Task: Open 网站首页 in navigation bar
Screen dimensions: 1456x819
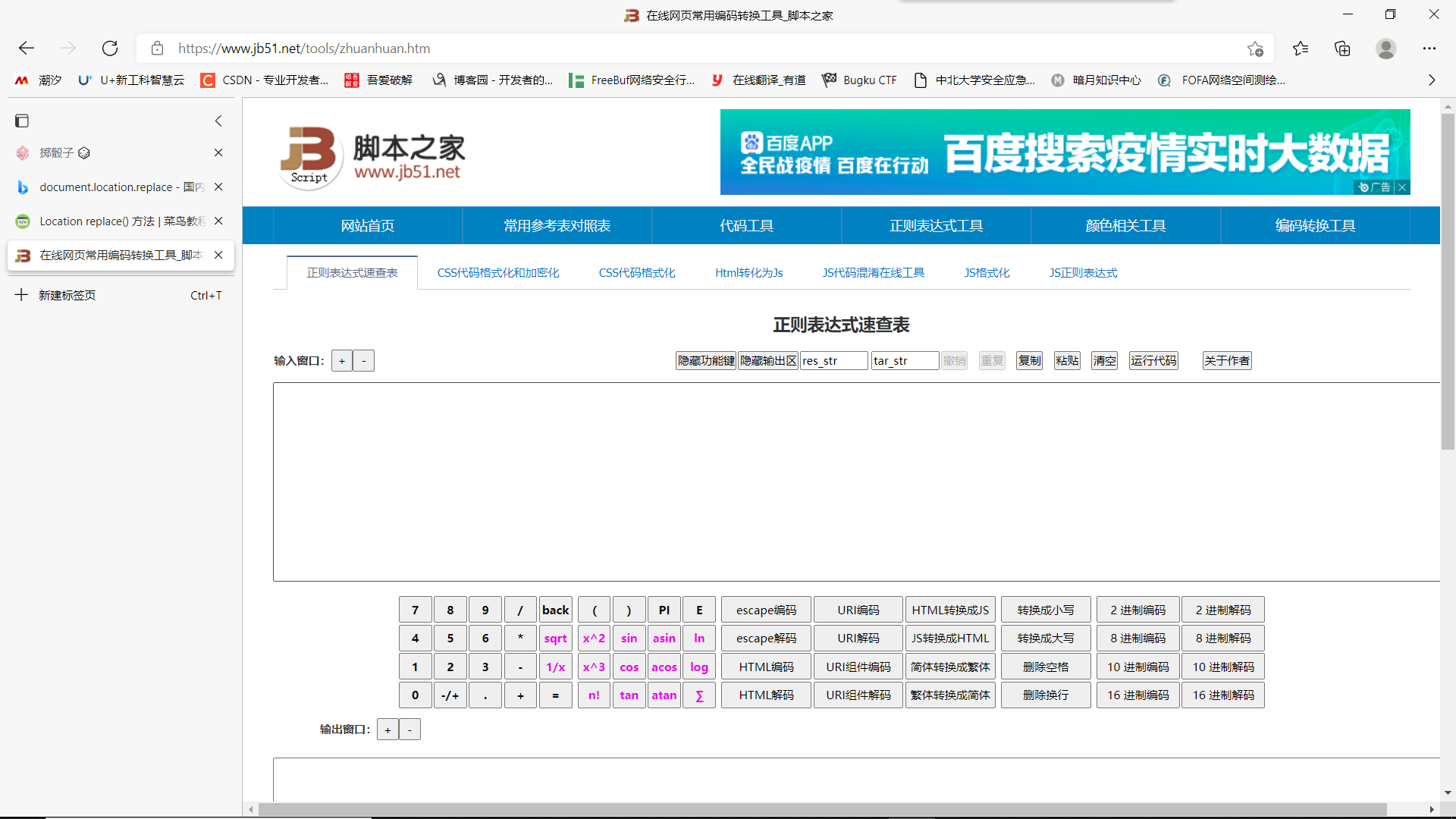Action: (368, 225)
